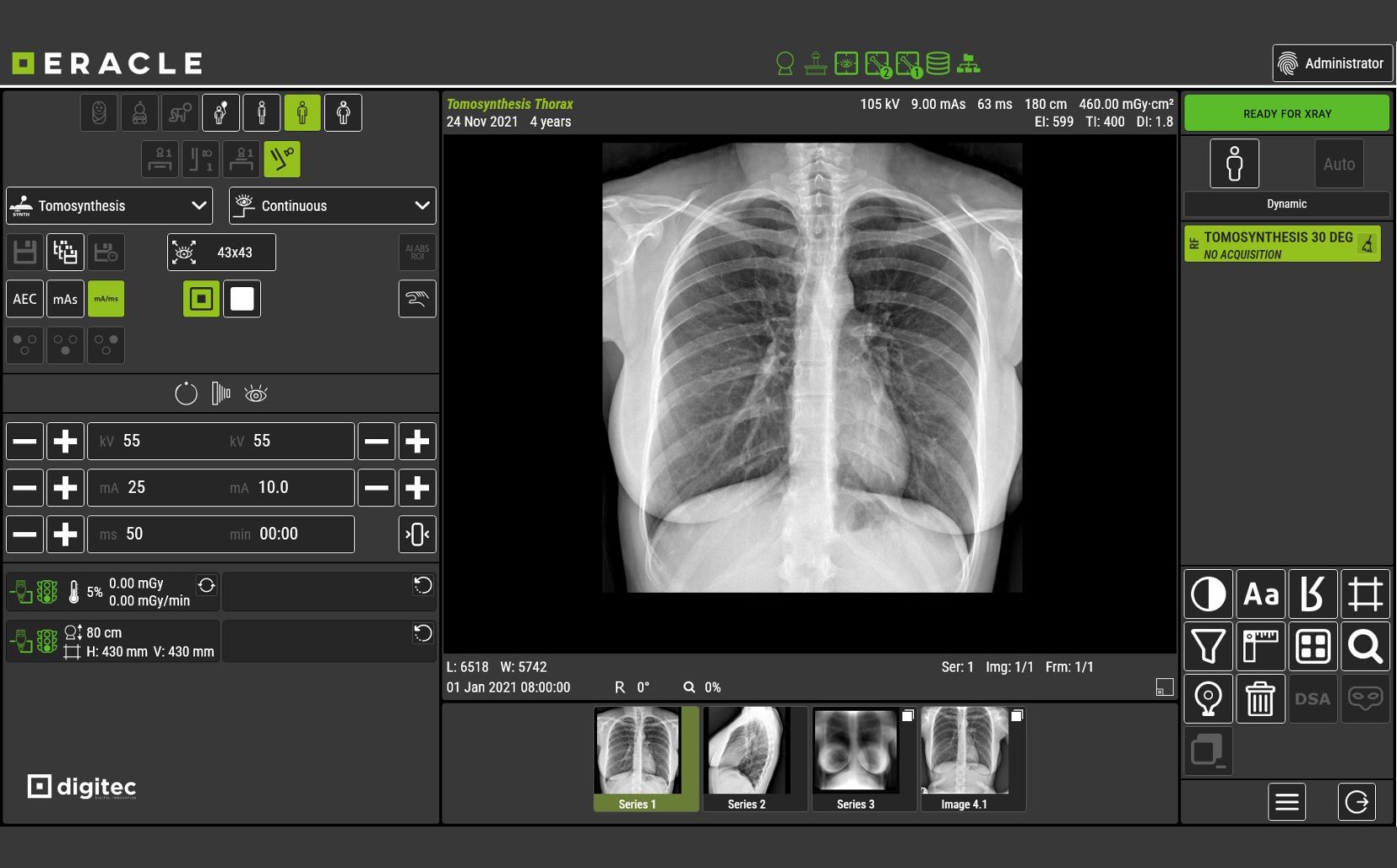Viewport: 1397px width, 868px height.
Task: Select the tilted table positioning icon
Action: tap(282, 159)
